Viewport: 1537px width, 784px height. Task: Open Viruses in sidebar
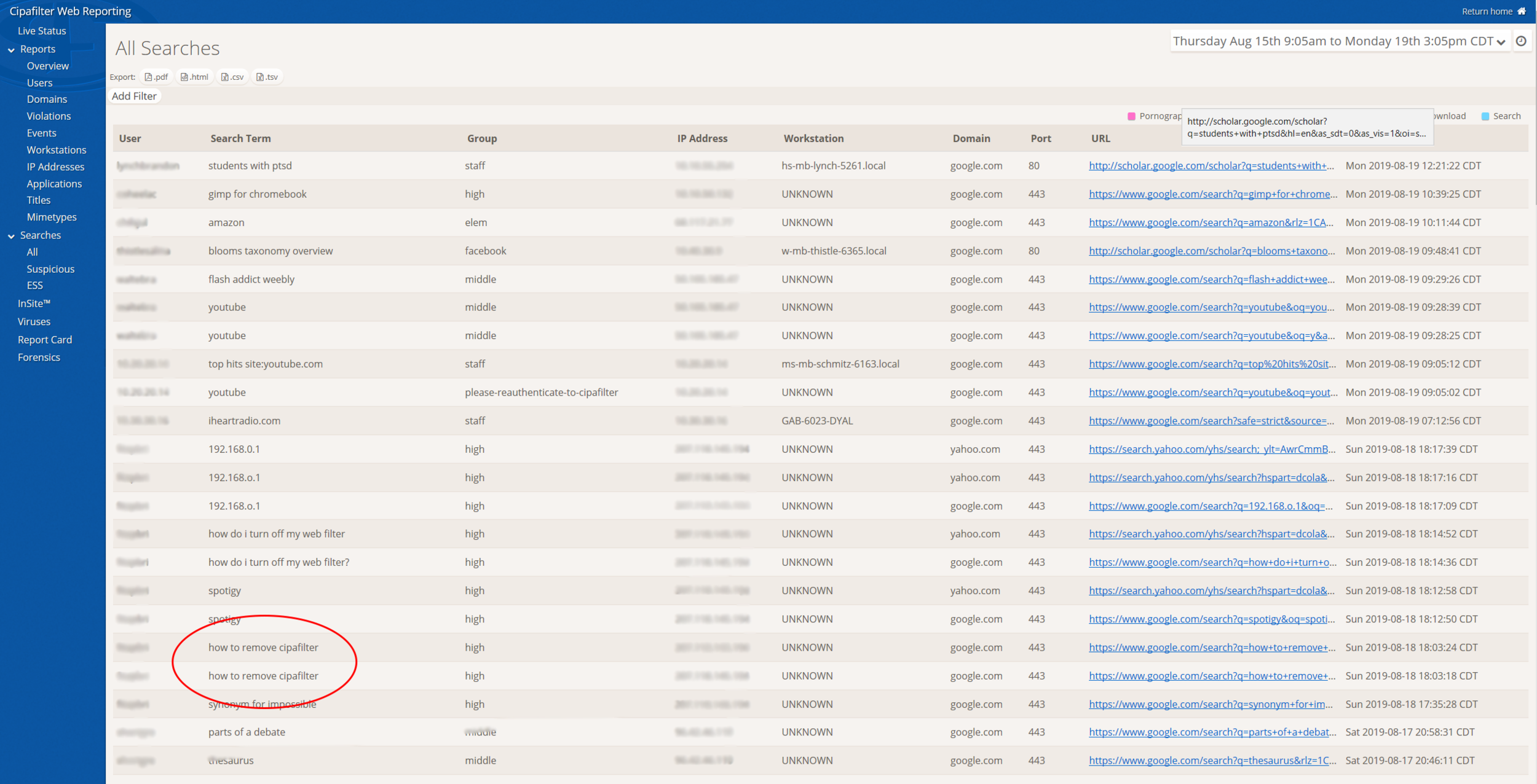point(34,321)
